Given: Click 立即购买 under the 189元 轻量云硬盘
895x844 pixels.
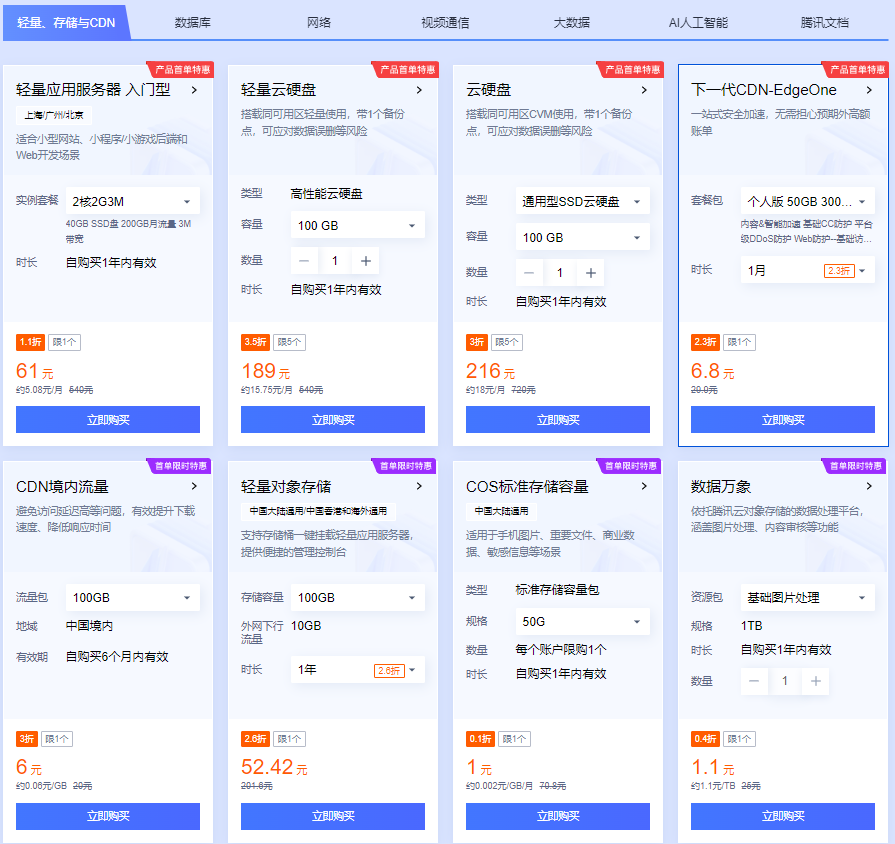Looking at the screenshot, I should [333, 419].
